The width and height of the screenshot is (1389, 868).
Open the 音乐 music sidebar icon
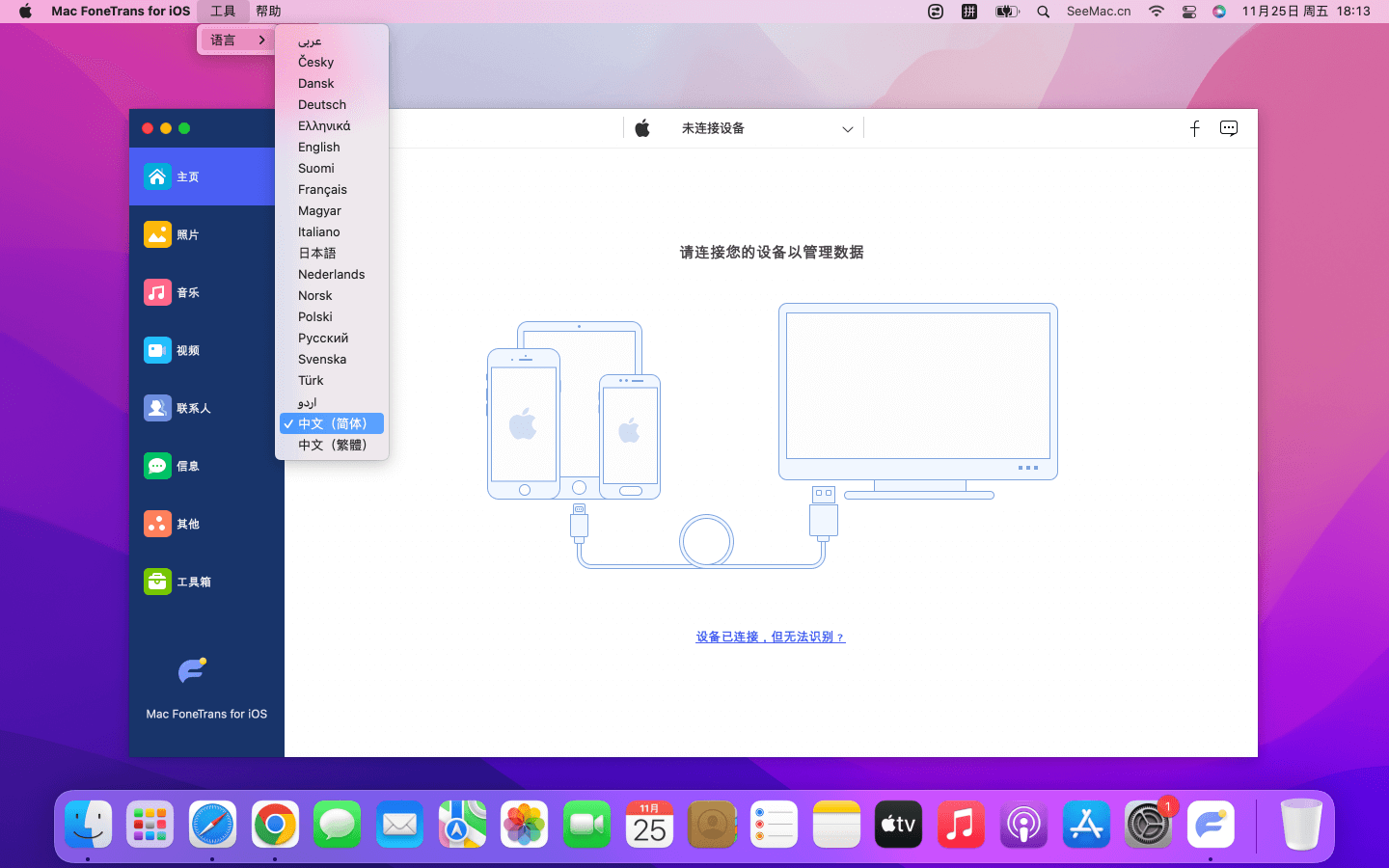tap(157, 292)
